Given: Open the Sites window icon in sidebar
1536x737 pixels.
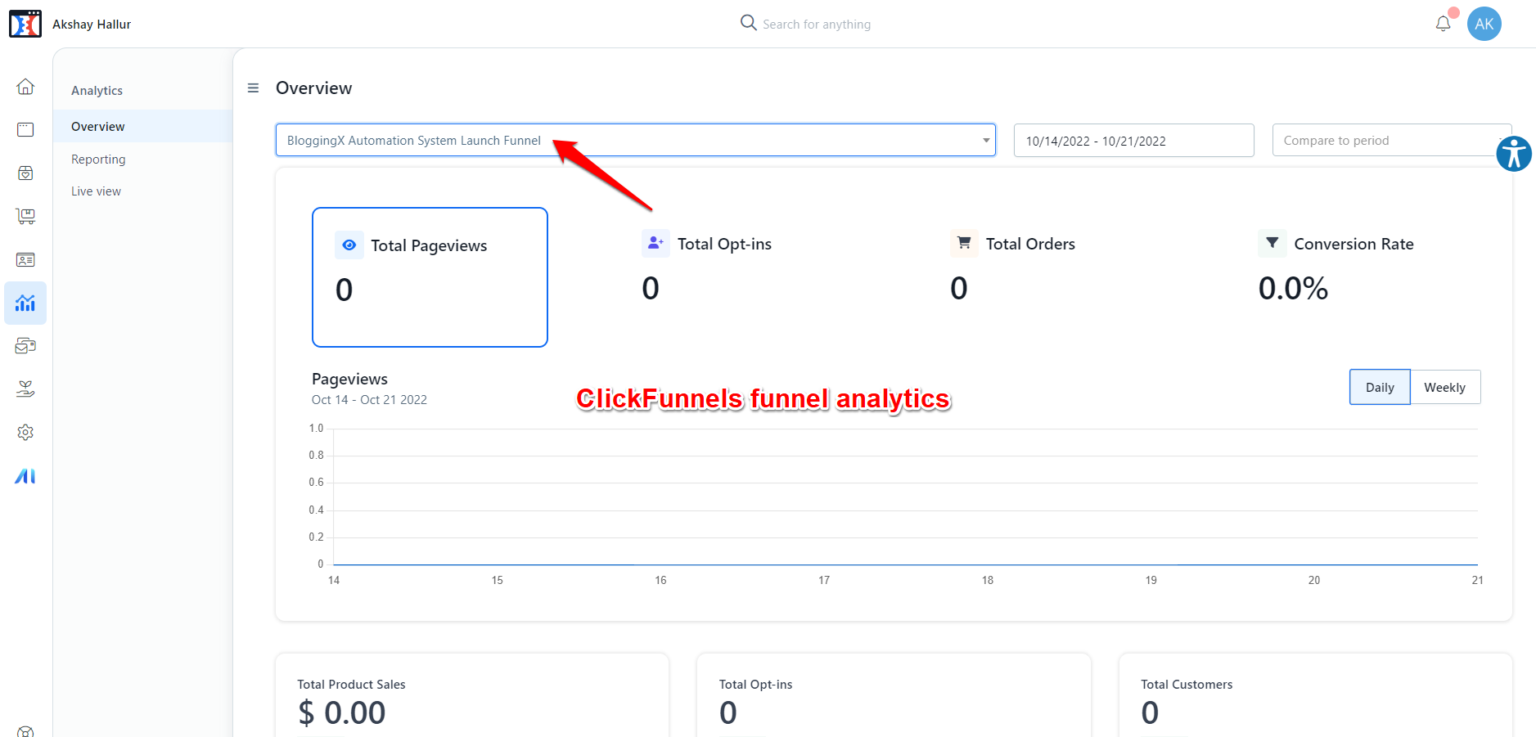Looking at the screenshot, I should [25, 129].
